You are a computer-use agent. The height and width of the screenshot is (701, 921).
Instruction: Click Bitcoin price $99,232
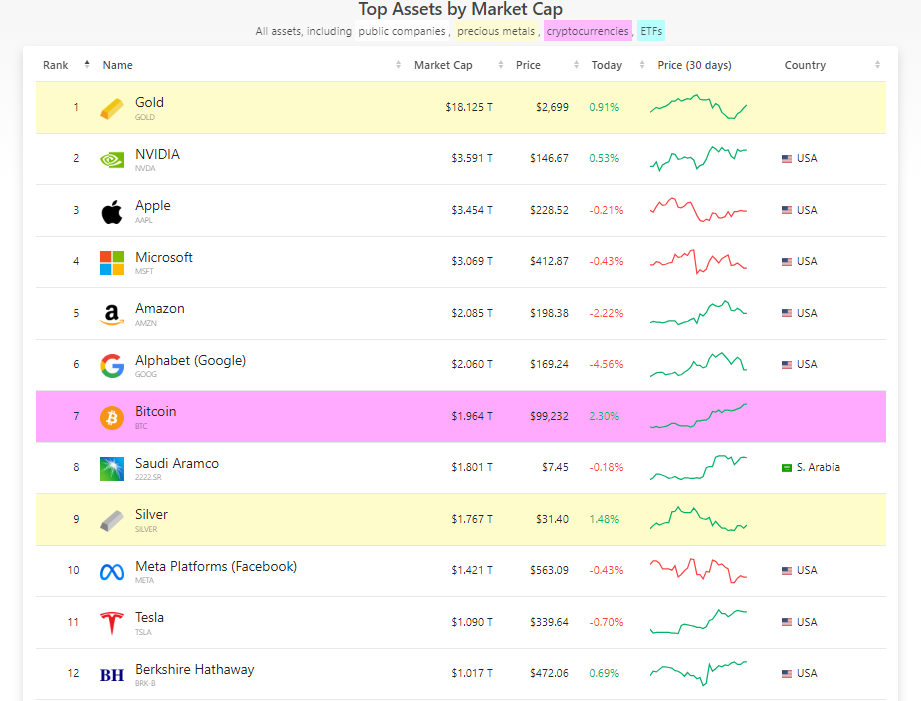pyautogui.click(x=549, y=416)
